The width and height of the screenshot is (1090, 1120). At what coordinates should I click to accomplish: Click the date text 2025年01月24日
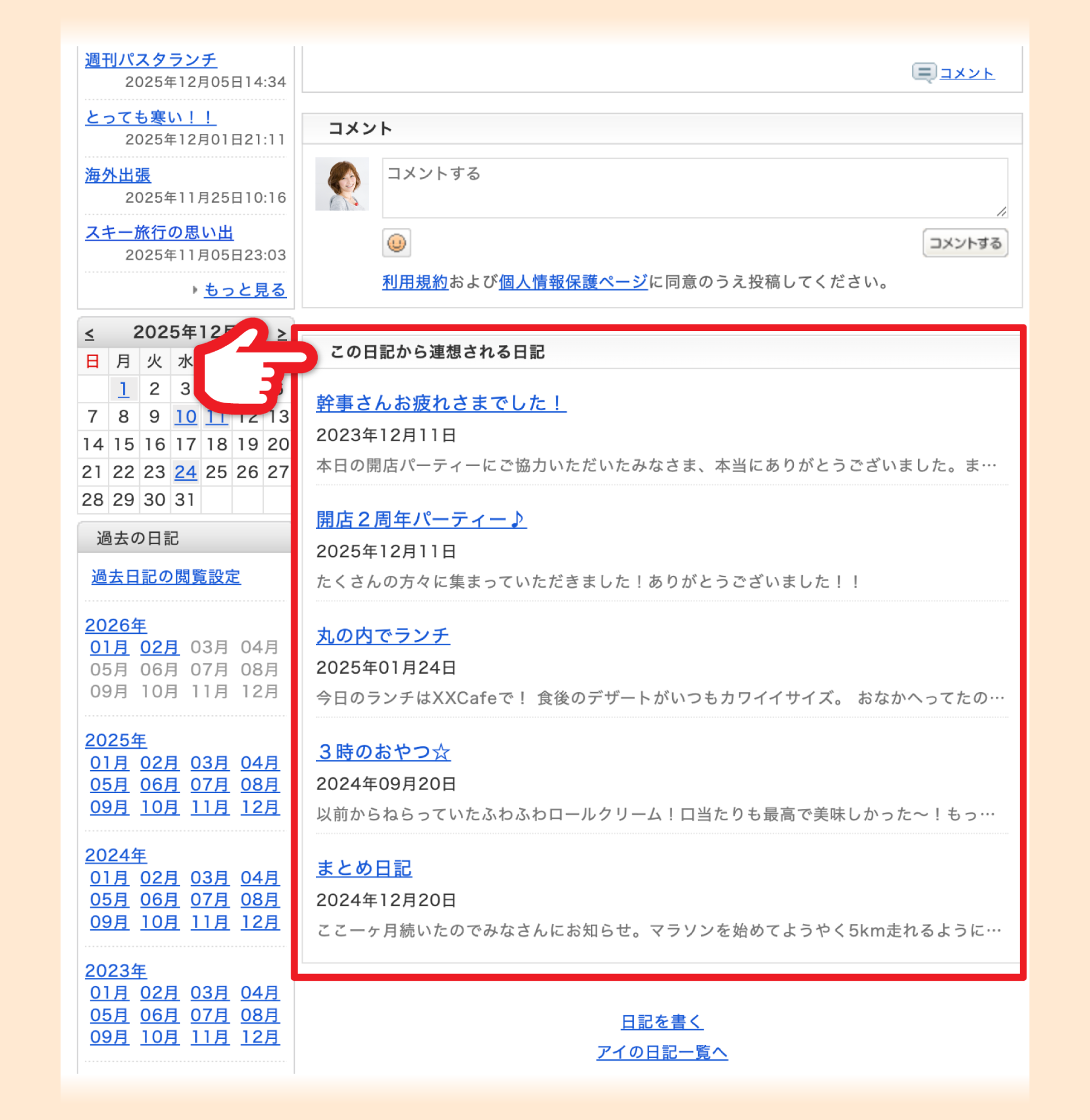point(386,668)
